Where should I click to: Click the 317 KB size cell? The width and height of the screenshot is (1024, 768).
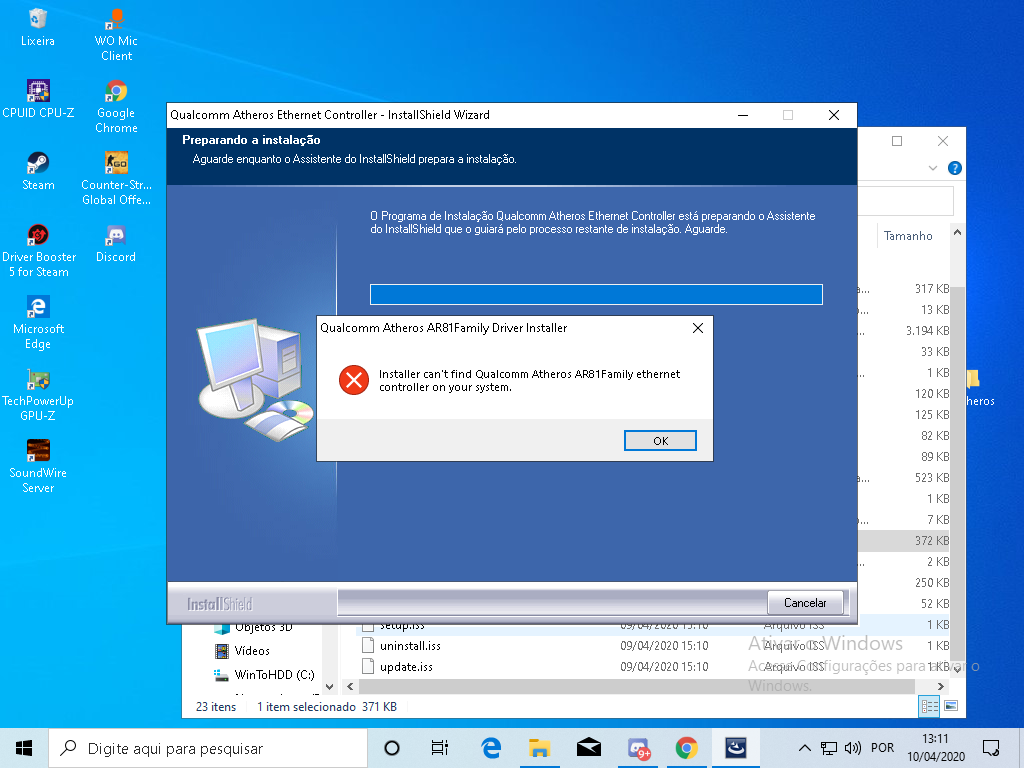point(932,289)
